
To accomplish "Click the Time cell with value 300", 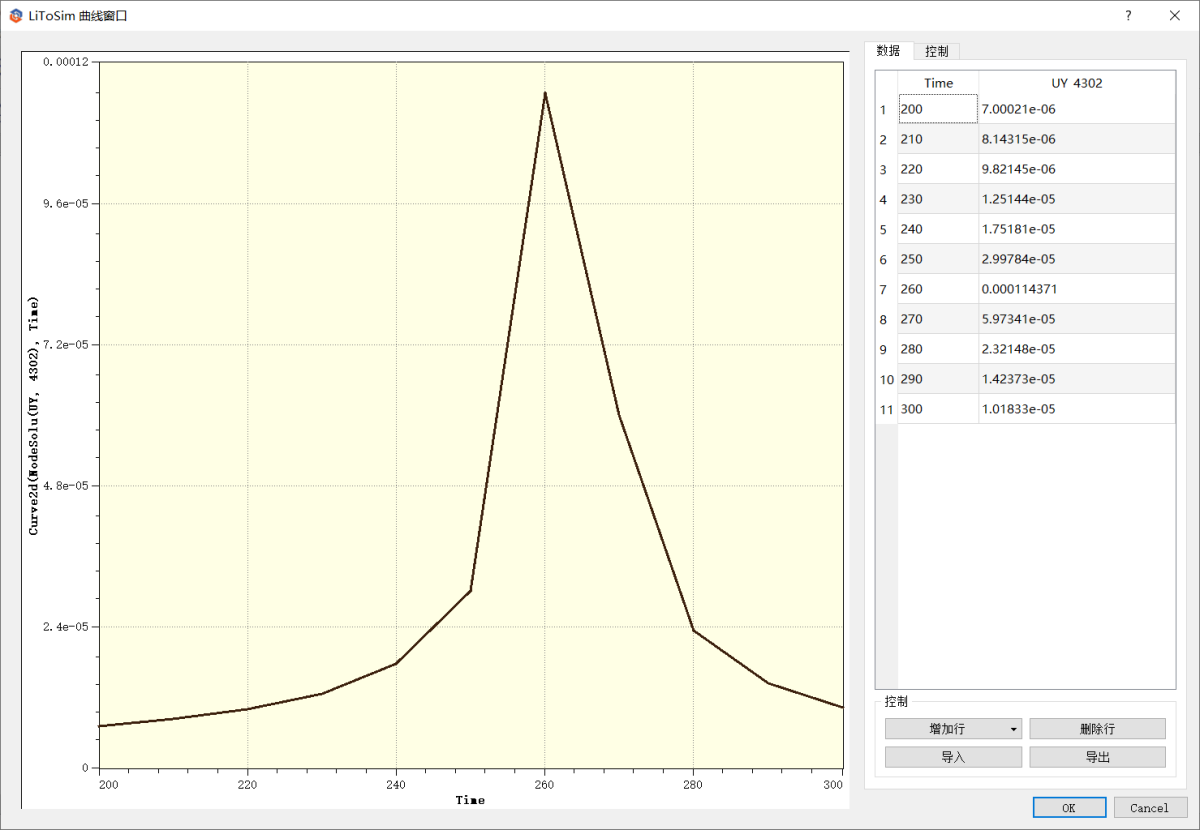I will [938, 409].
